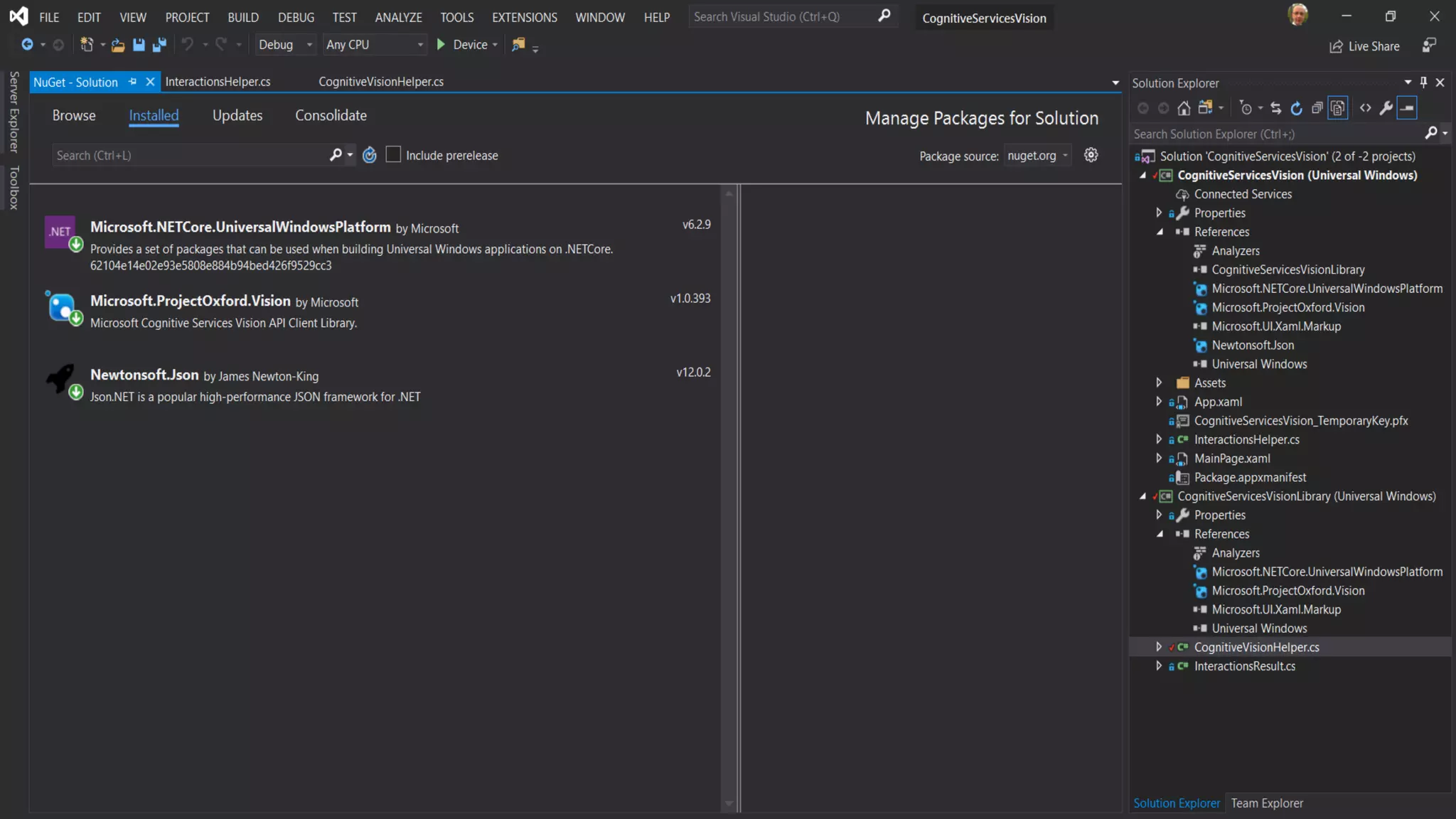
Task: Open the Debug configuration dropdown
Action: 285,45
